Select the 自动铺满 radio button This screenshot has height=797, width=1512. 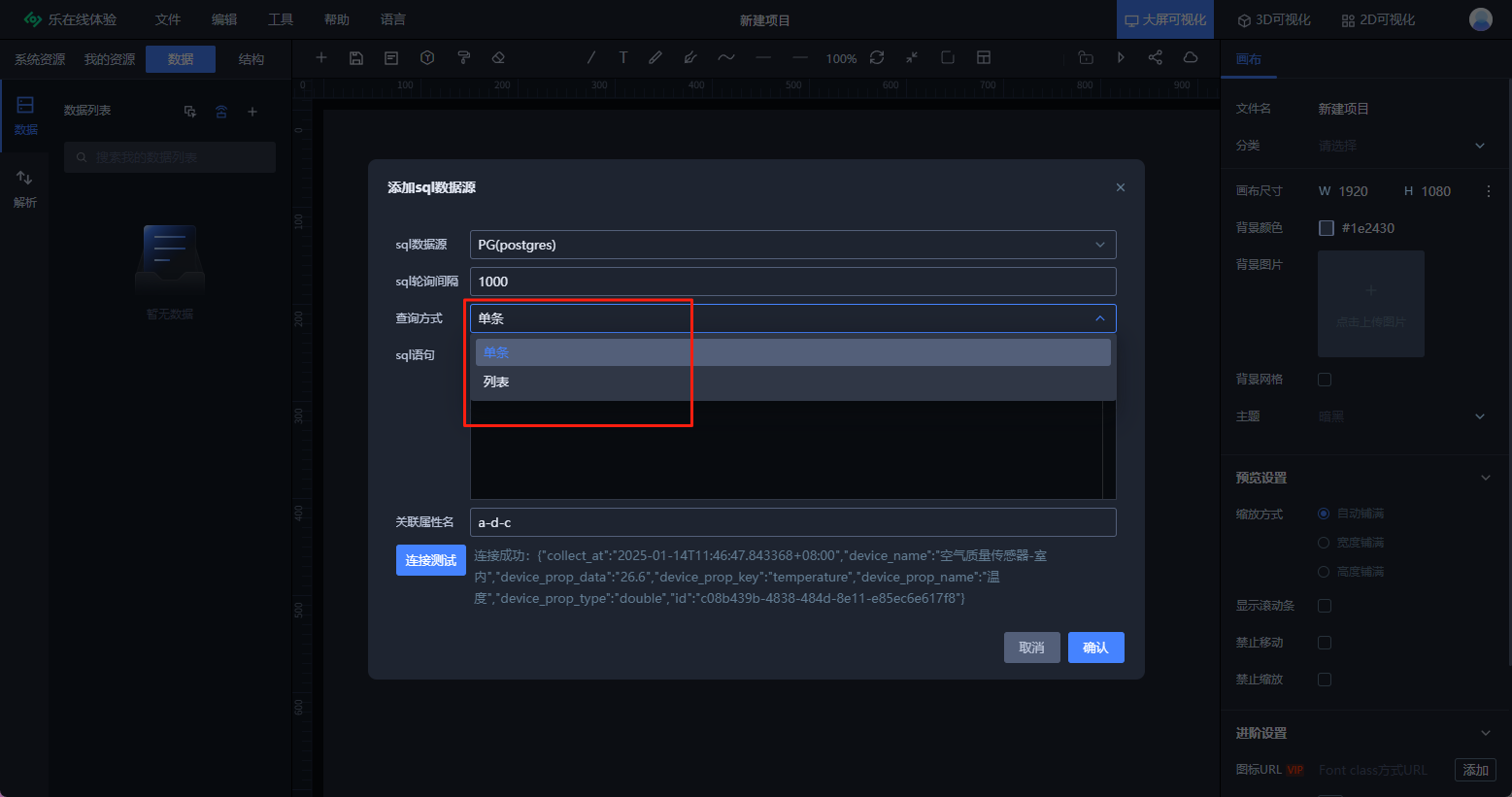tap(1324, 514)
